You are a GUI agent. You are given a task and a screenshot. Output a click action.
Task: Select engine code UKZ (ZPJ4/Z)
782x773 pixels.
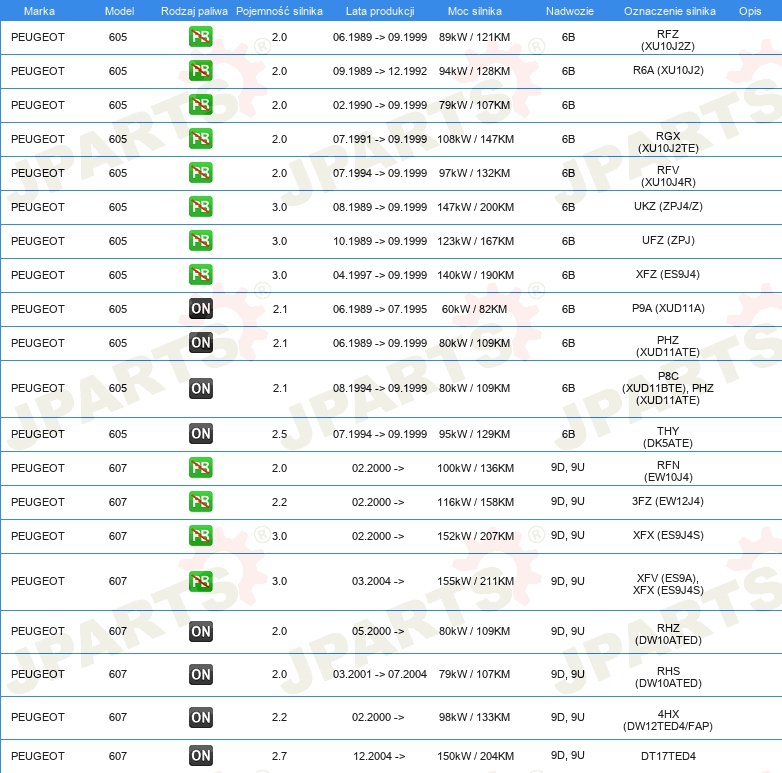point(668,206)
